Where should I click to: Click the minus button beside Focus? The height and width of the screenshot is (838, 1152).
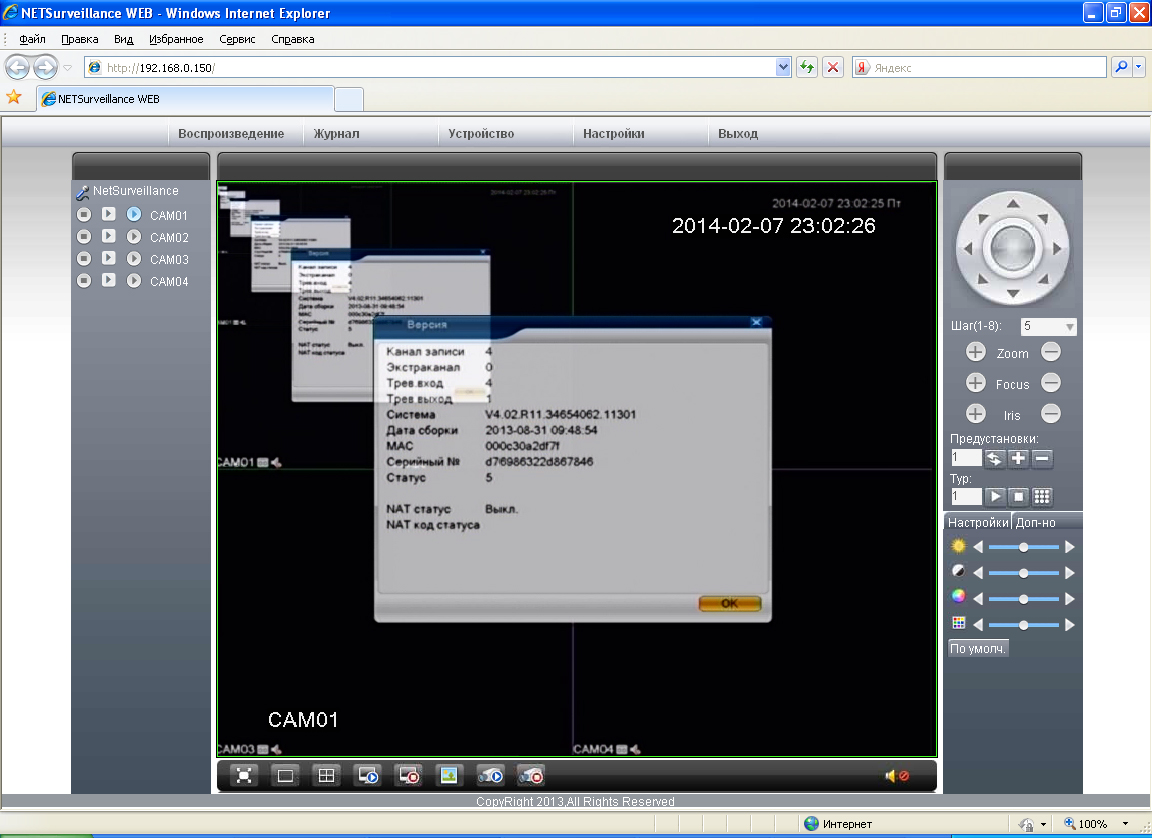click(x=1051, y=383)
